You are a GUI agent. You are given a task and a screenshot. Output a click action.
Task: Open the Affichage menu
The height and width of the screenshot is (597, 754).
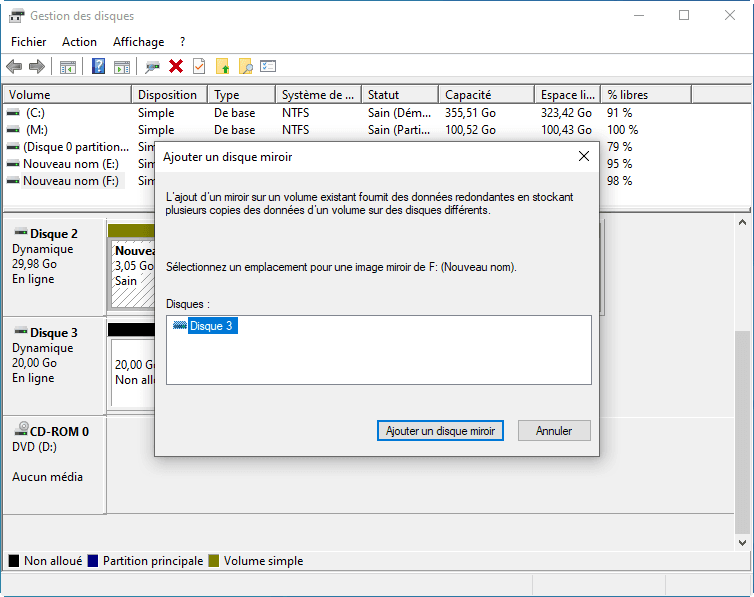138,42
